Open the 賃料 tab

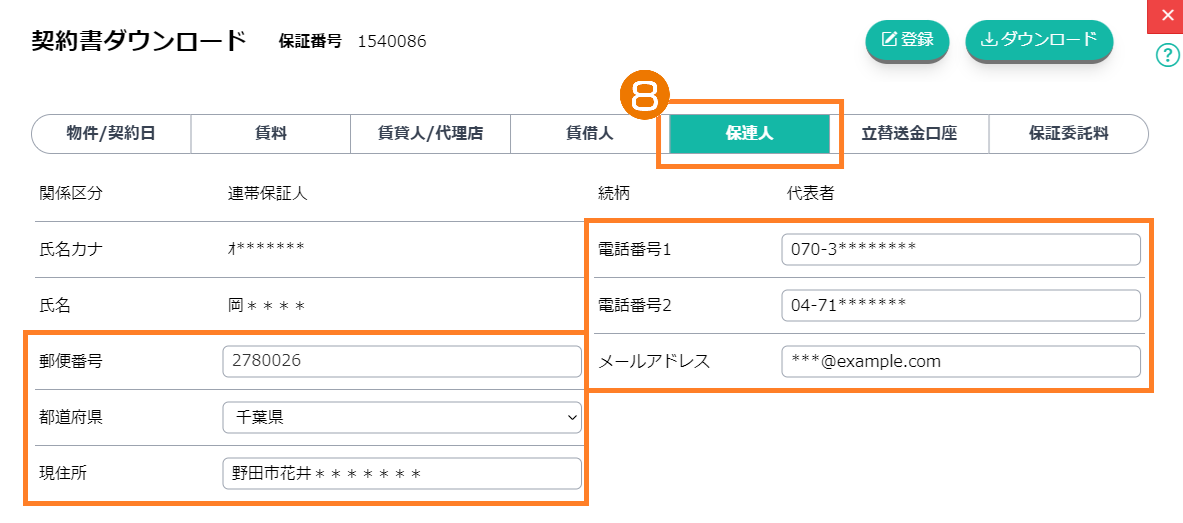point(270,133)
